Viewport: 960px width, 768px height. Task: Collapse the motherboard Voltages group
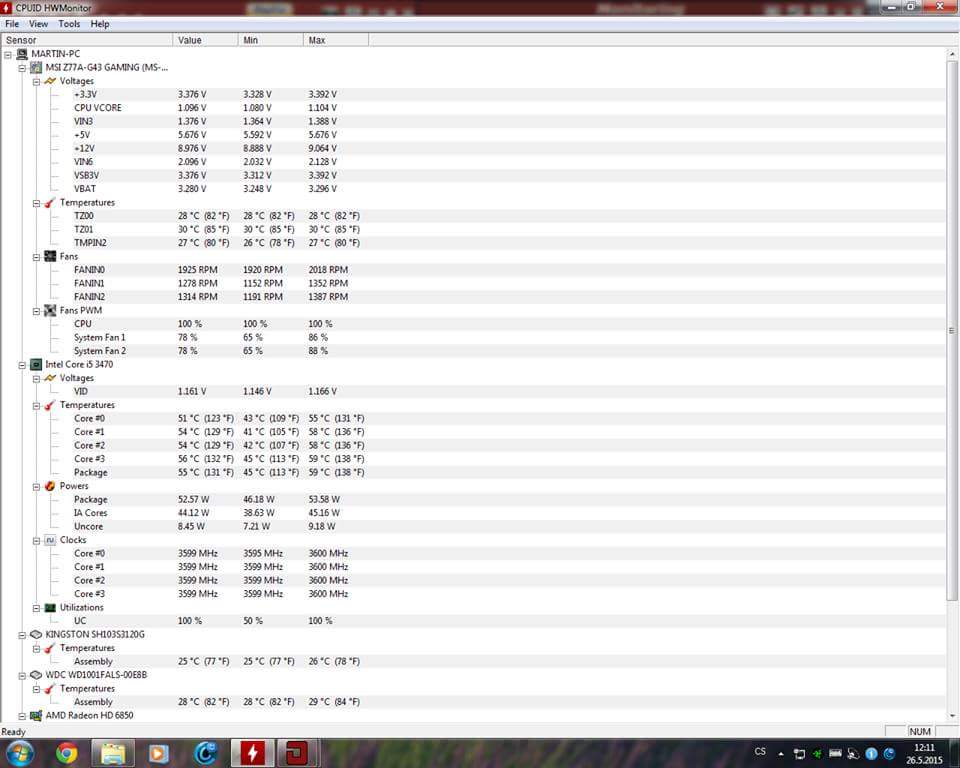[x=36, y=81]
